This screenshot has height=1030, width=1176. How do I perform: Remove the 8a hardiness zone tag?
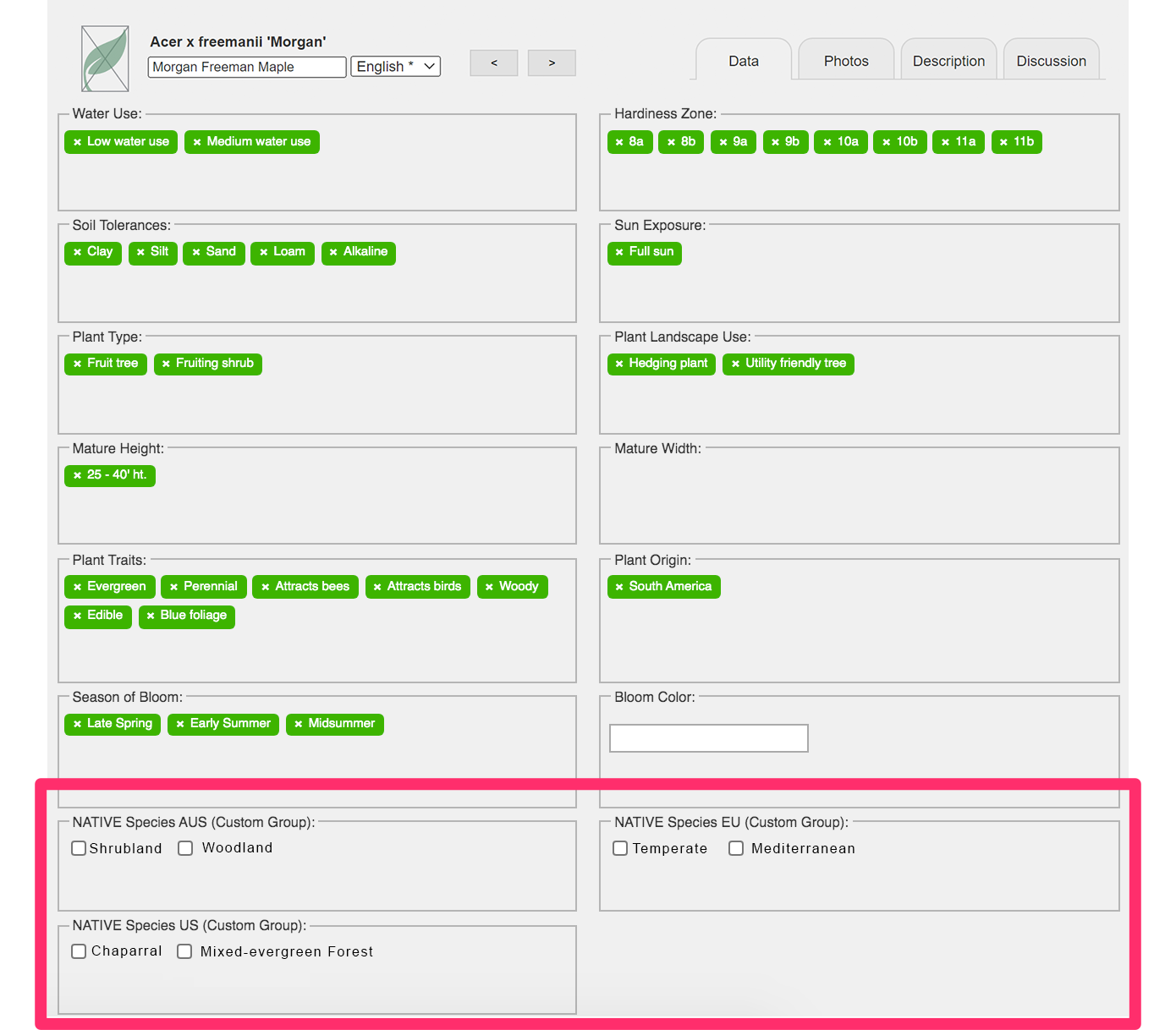point(619,142)
